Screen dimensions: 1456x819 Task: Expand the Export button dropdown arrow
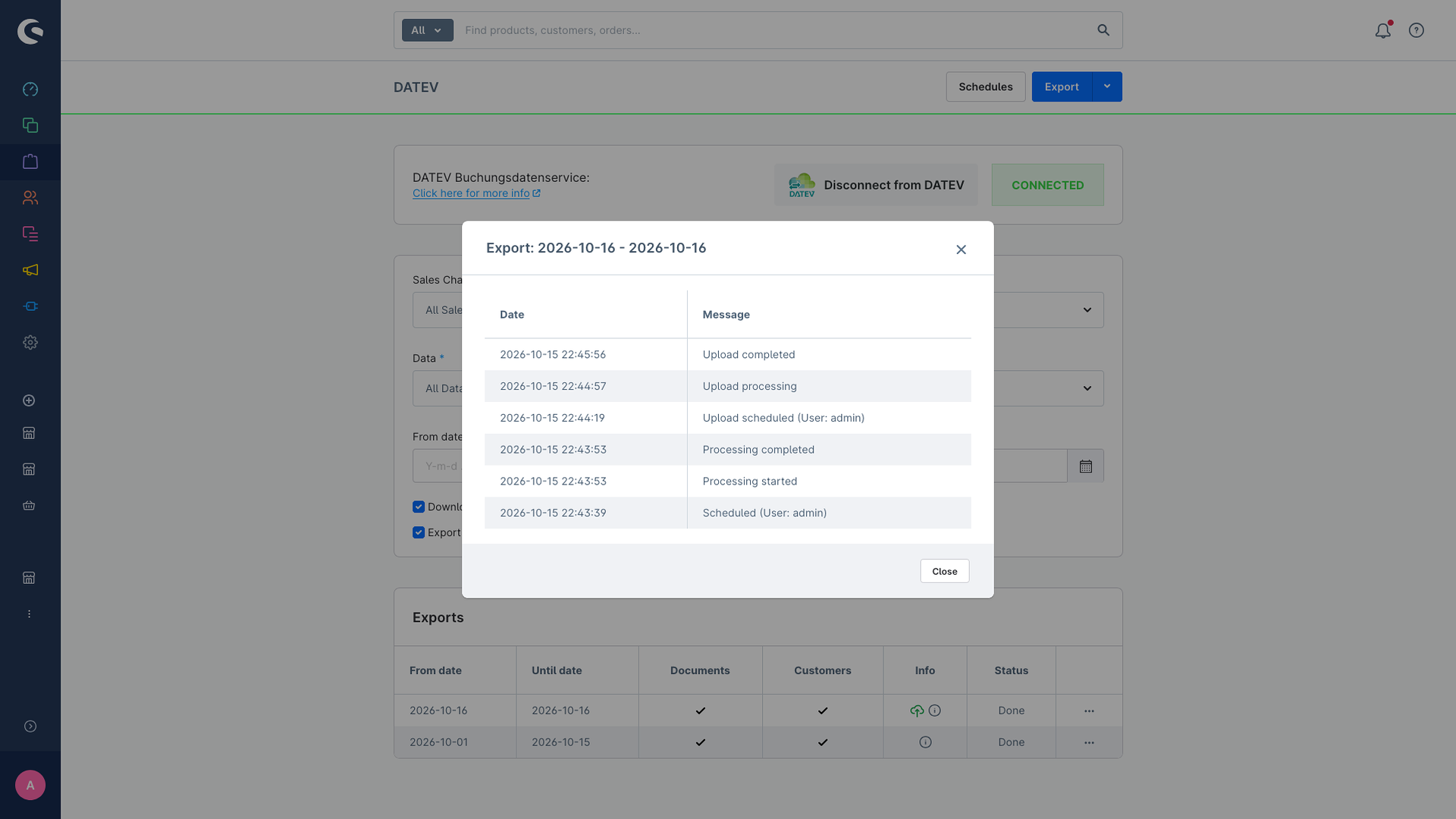pyautogui.click(x=1107, y=86)
